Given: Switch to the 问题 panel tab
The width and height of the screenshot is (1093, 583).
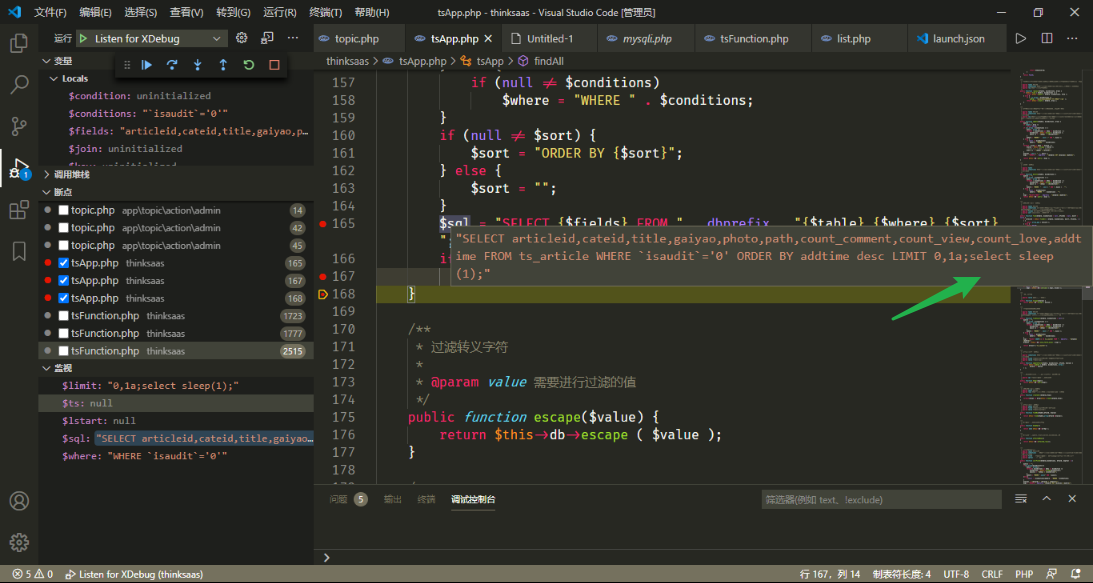Looking at the screenshot, I should tap(339, 499).
